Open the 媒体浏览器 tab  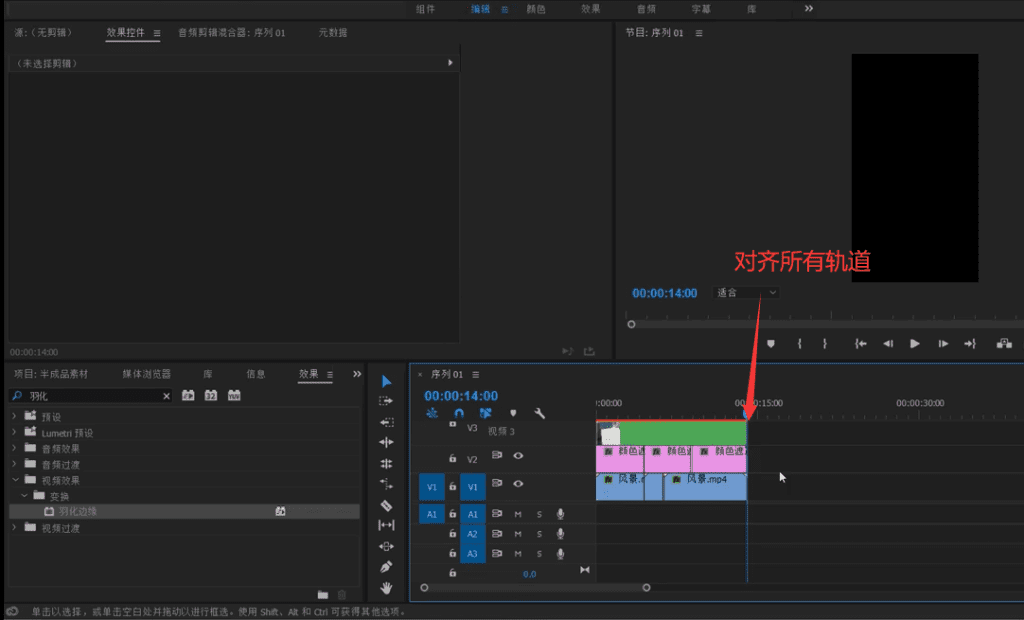[146, 374]
